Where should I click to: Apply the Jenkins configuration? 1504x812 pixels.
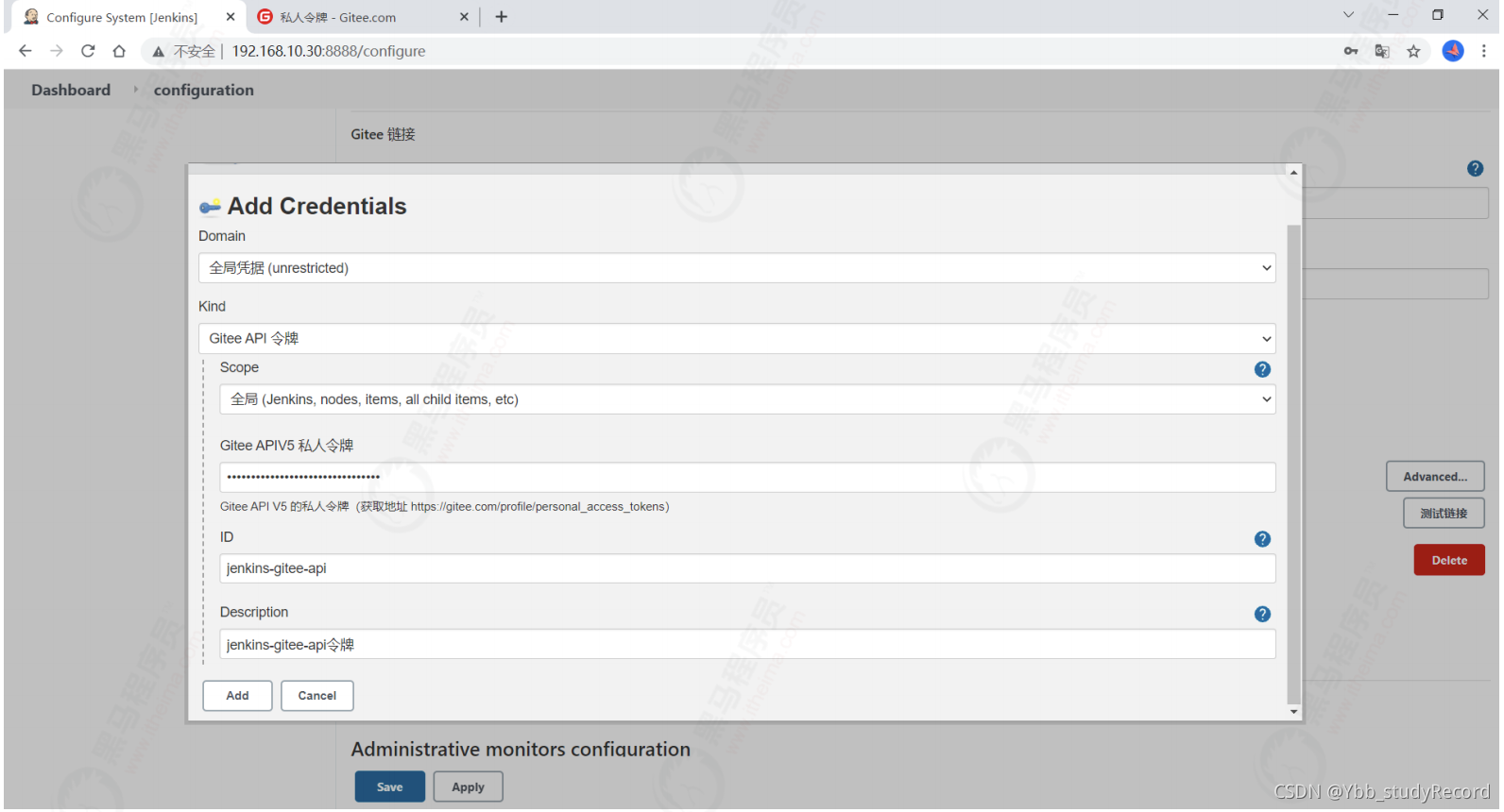[x=468, y=787]
